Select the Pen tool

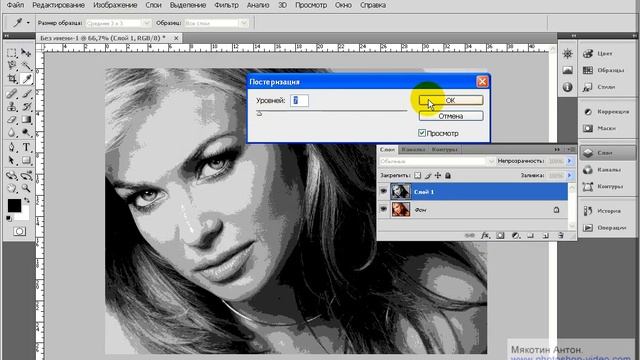(12, 147)
